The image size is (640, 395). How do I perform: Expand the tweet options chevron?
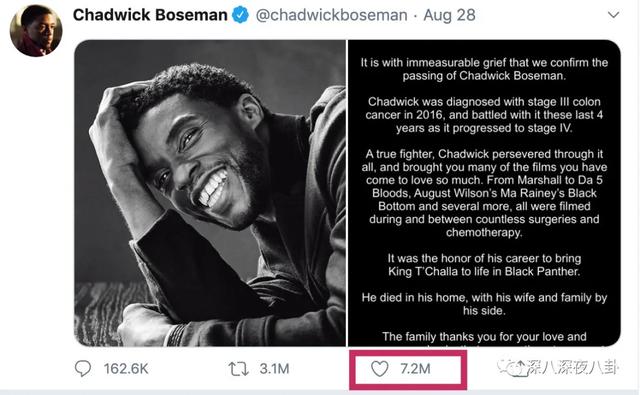tap(613, 15)
